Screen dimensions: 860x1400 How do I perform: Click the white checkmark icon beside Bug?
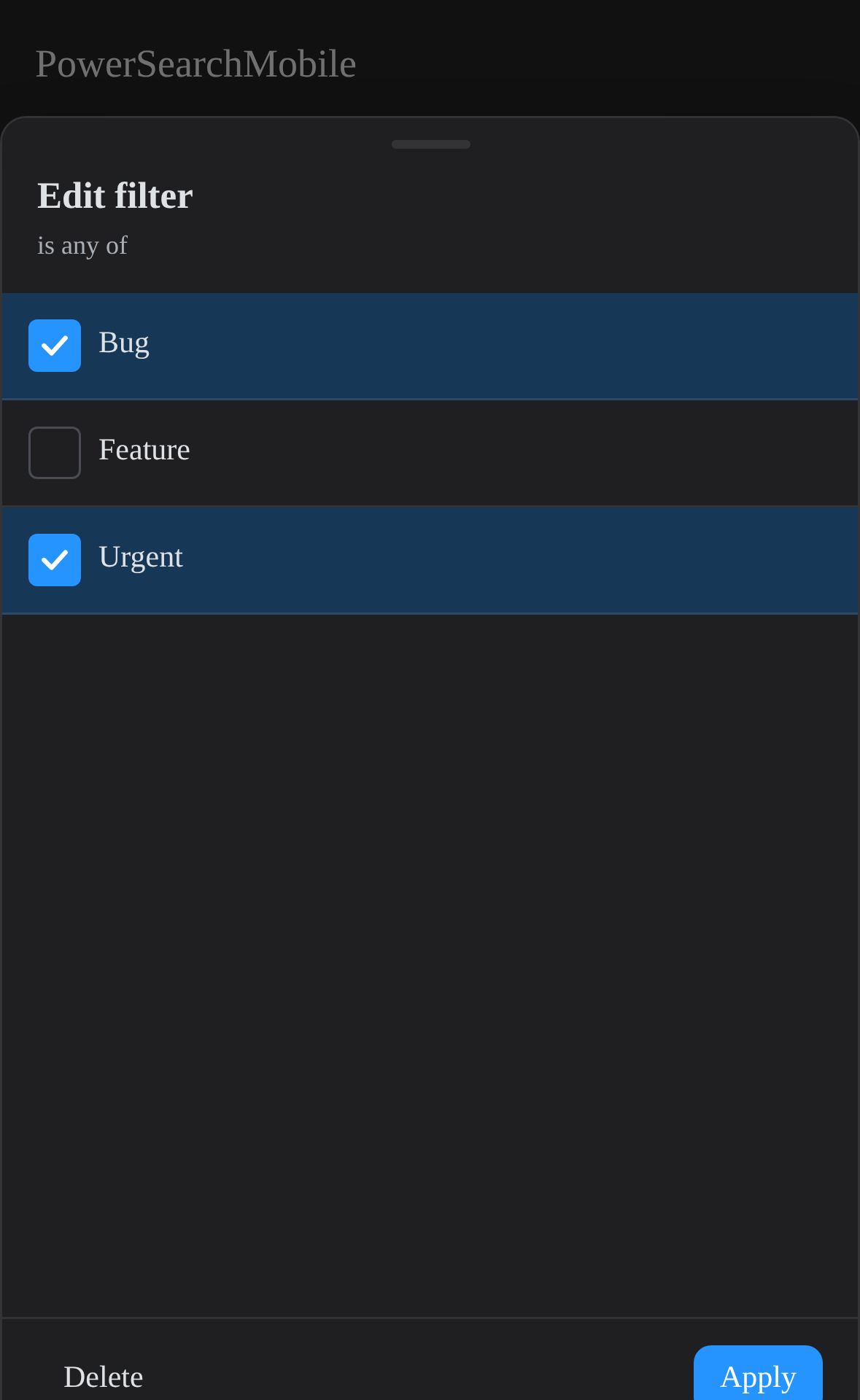[55, 346]
